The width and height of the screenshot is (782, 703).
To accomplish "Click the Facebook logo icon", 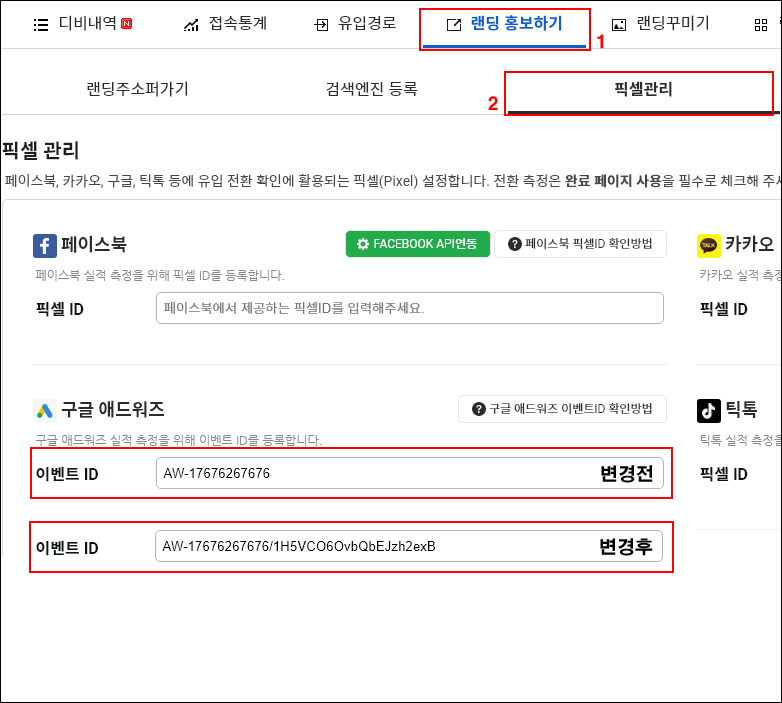I will click(45, 246).
